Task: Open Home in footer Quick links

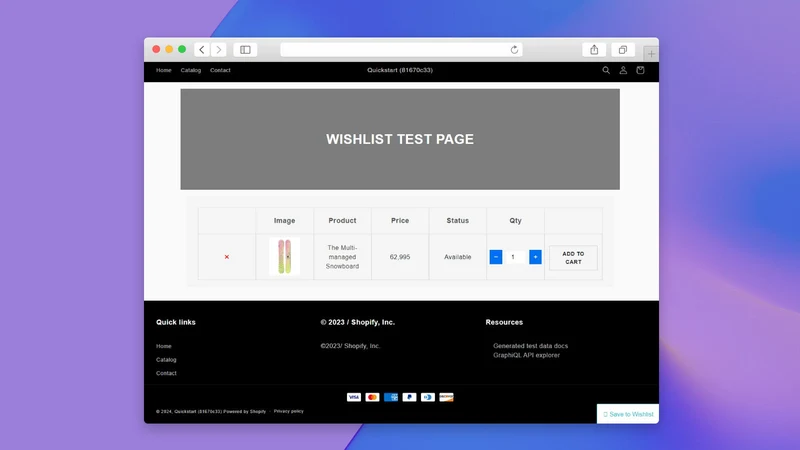Action: [x=164, y=346]
